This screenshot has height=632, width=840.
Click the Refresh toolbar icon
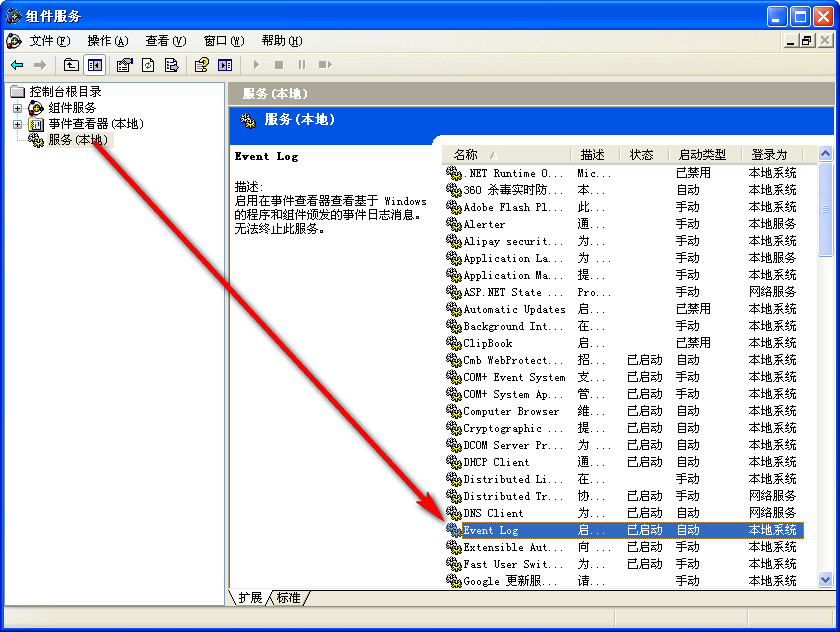(x=148, y=65)
